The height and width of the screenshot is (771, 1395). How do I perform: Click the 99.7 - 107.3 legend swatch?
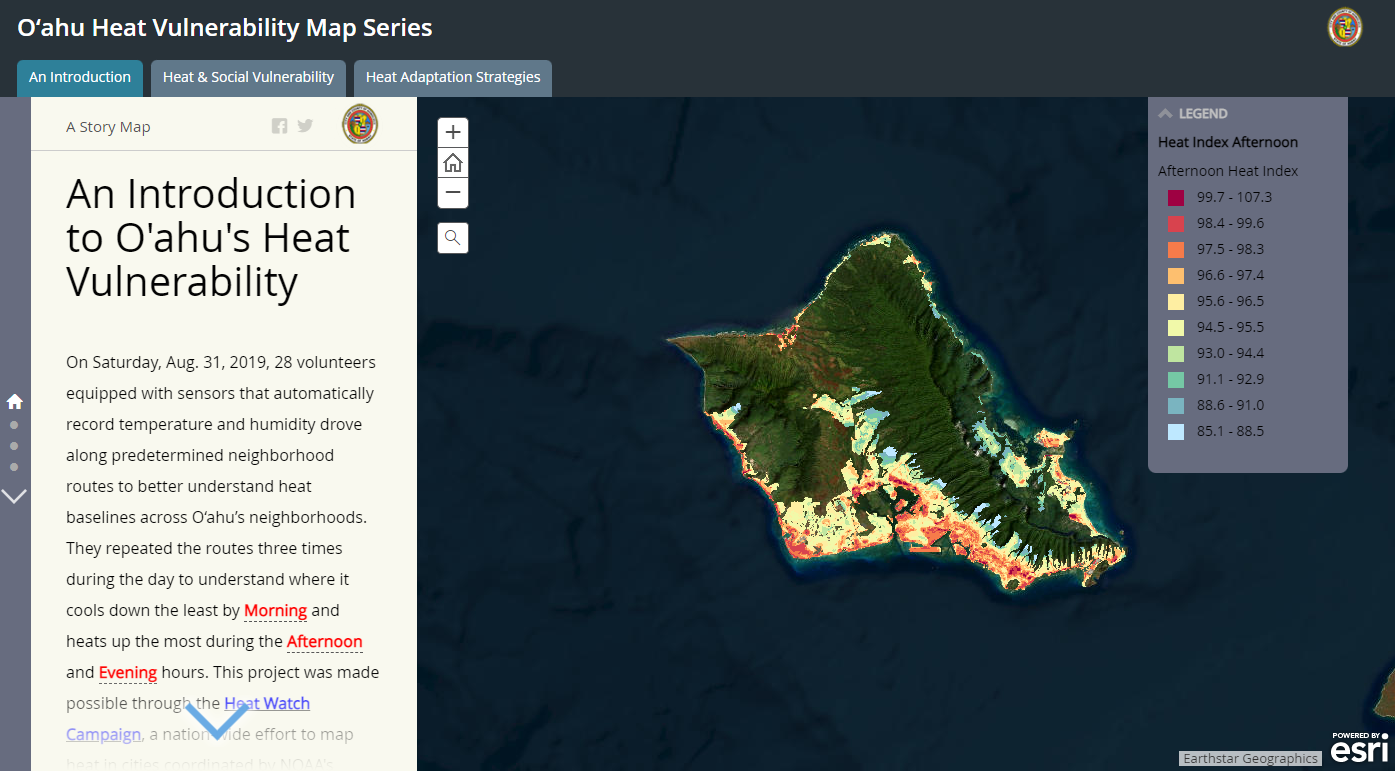(1175, 197)
